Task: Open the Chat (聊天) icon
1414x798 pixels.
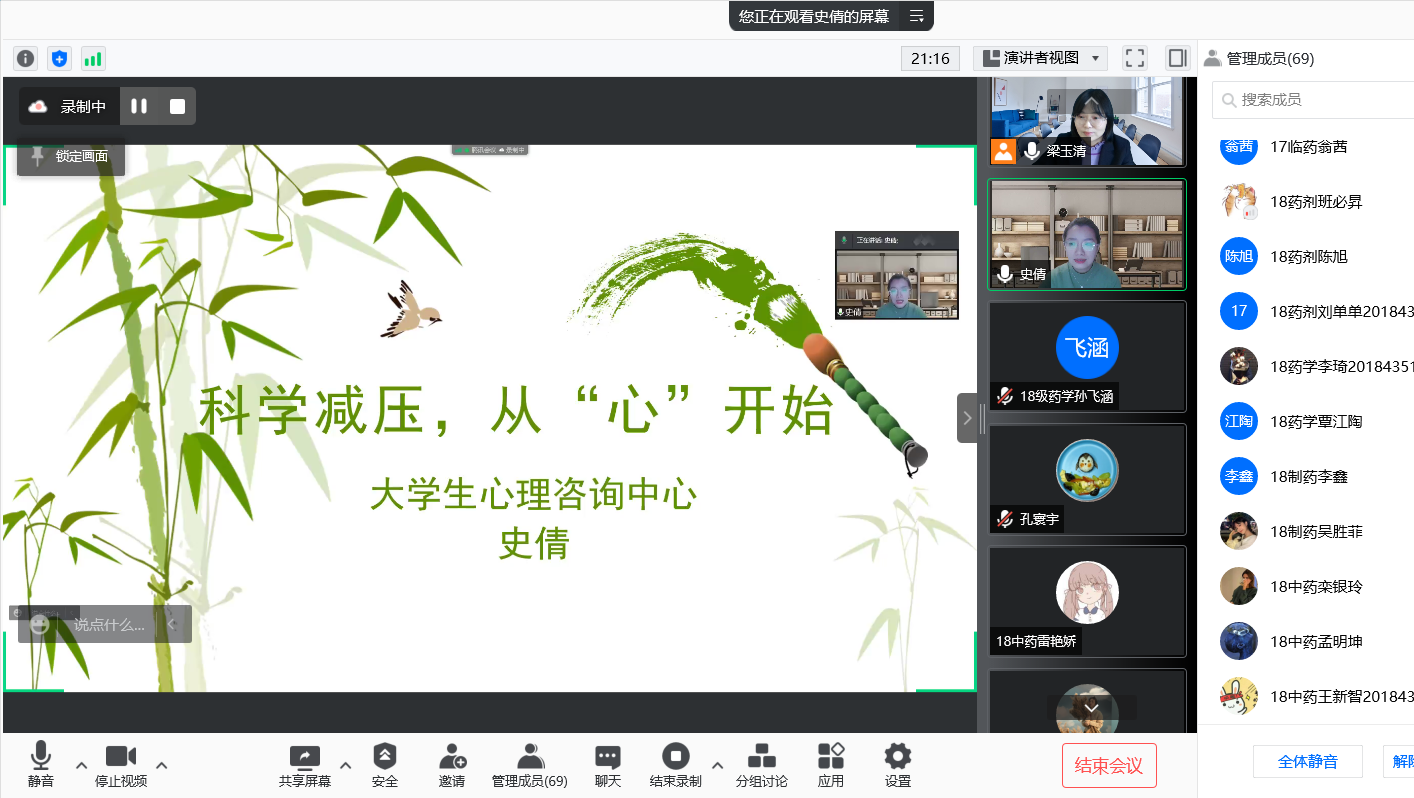Action: pos(607,765)
